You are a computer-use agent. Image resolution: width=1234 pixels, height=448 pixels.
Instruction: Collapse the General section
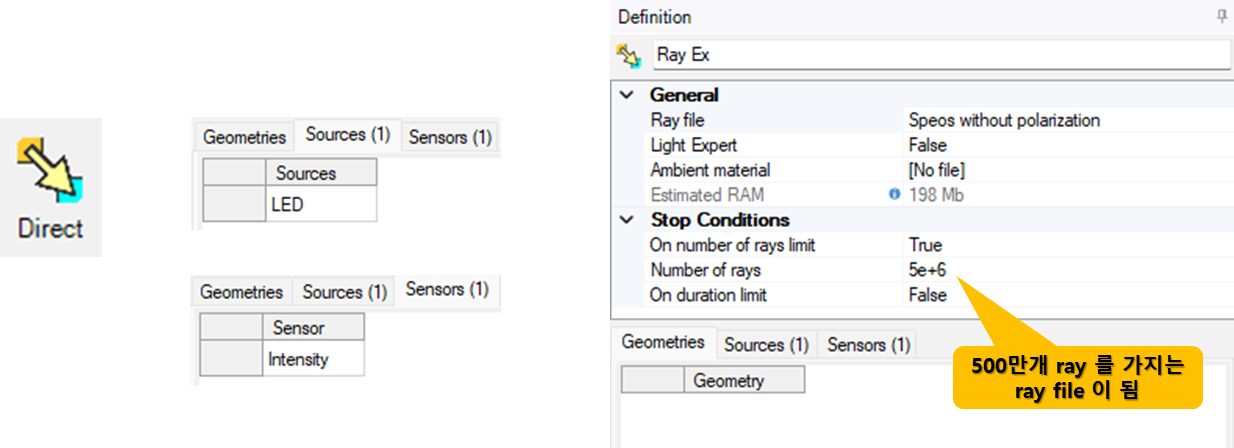tap(627, 95)
